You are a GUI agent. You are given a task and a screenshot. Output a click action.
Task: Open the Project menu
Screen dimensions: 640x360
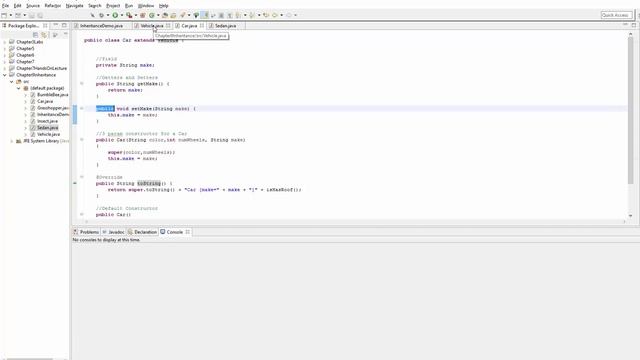[113, 6]
